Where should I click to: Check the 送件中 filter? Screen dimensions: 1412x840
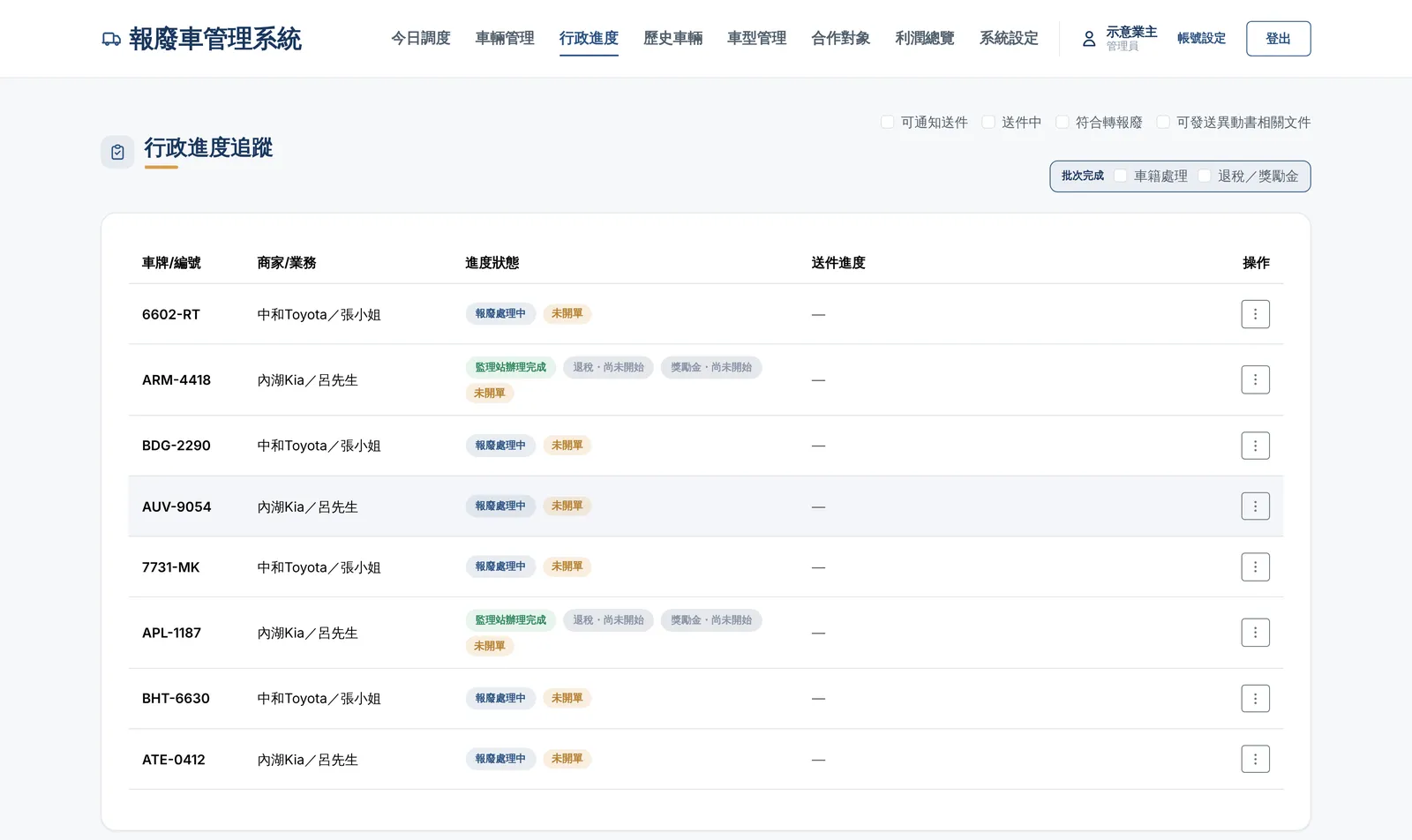pyautogui.click(x=988, y=122)
